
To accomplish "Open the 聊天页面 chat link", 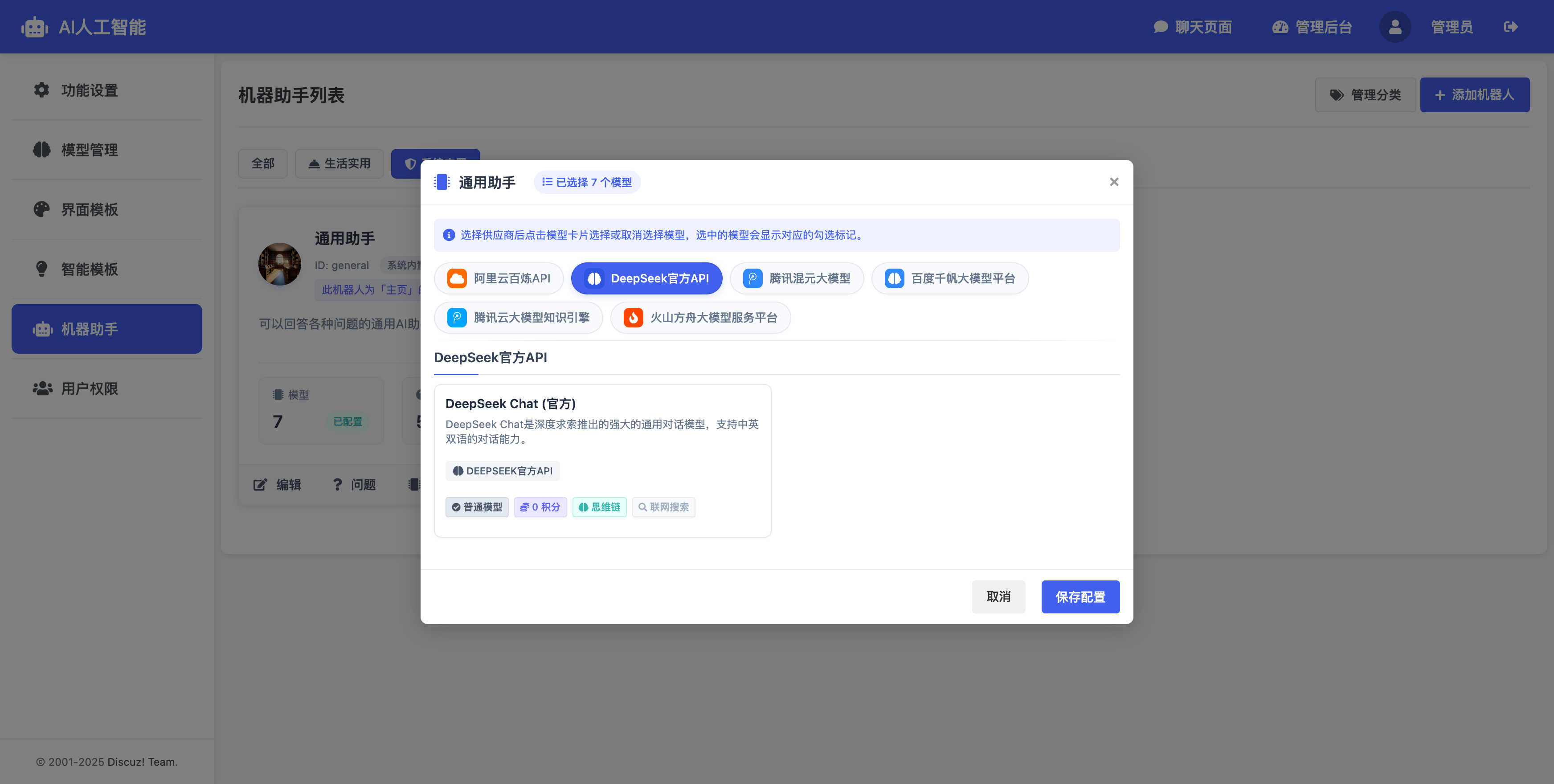I will pyautogui.click(x=1192, y=27).
